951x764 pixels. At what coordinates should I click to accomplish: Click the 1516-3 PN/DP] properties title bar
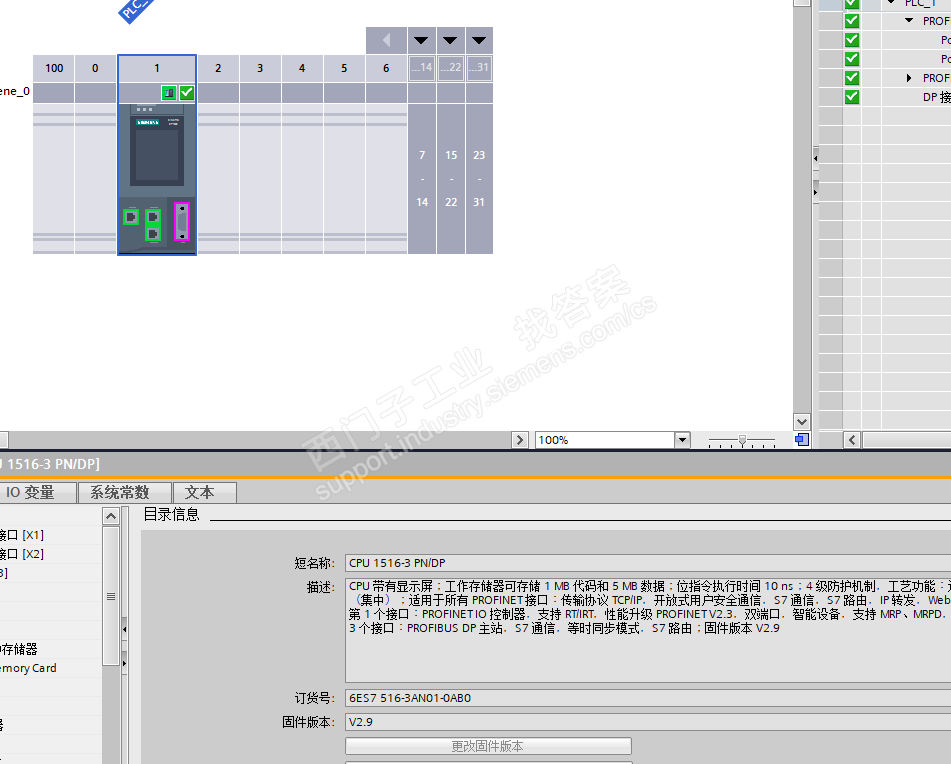coord(476,464)
